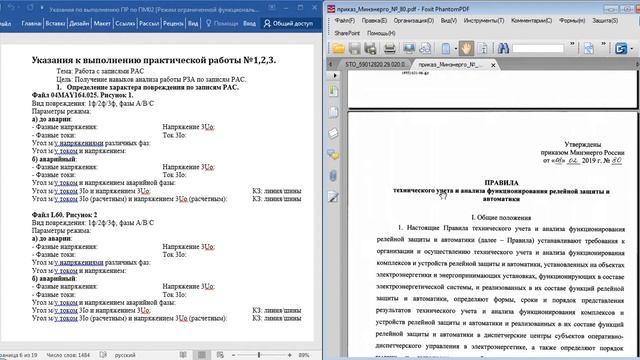Open the Вид ribbon tab in Word
This screenshot has width=640, height=360.
tap(193, 24)
